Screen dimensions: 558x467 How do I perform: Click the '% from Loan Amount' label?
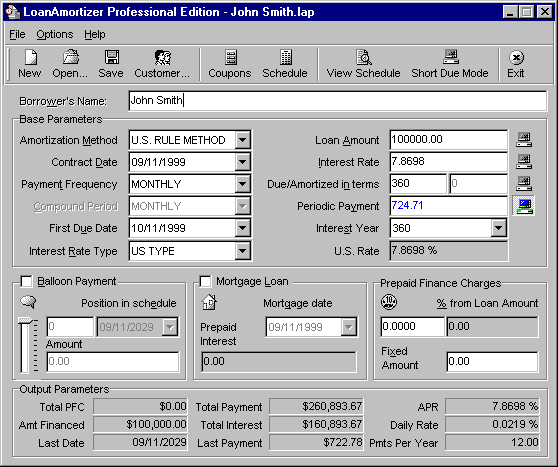pos(487,303)
